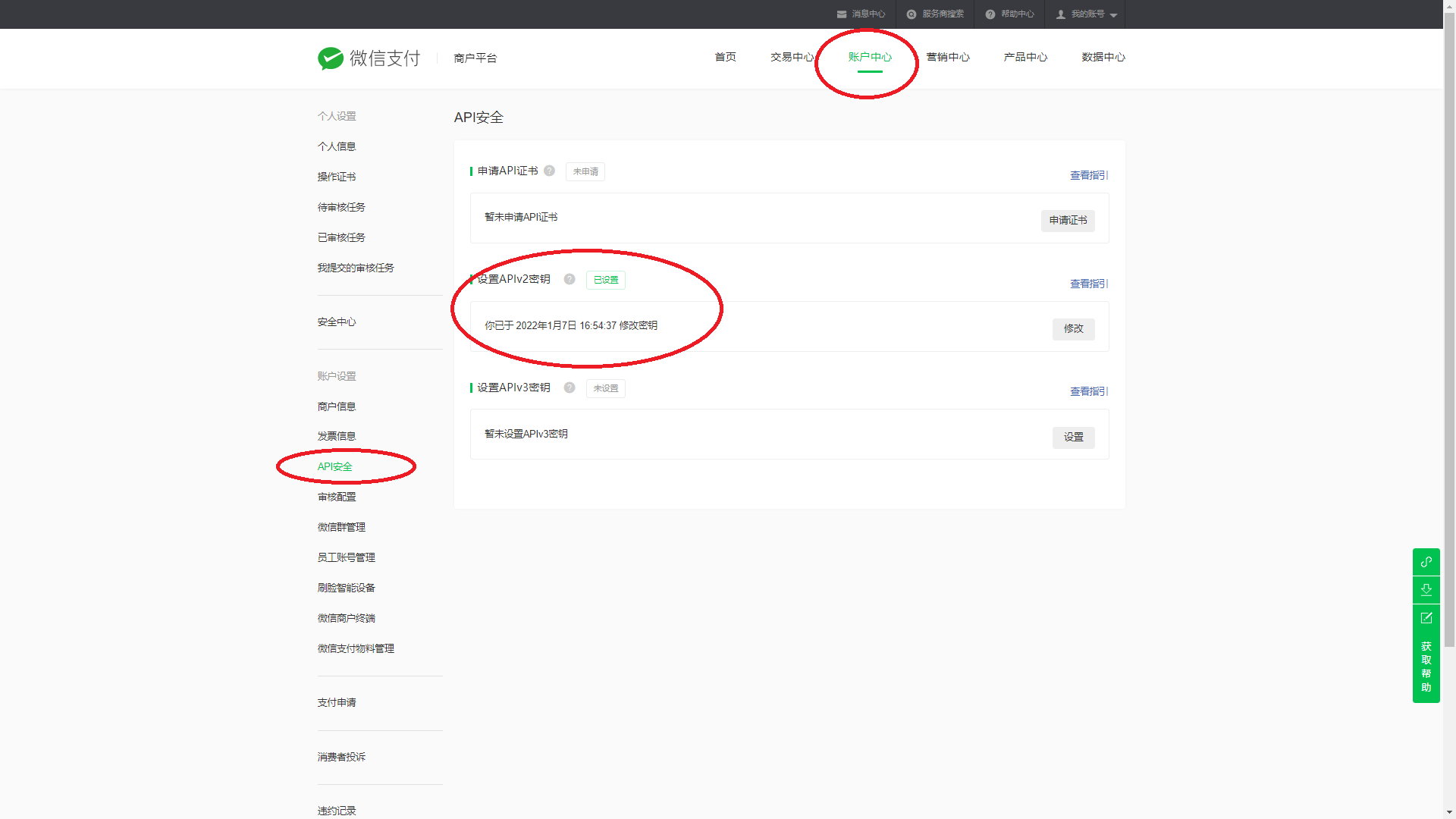Click the service provider search icon
The image size is (1456, 819).
[912, 14]
